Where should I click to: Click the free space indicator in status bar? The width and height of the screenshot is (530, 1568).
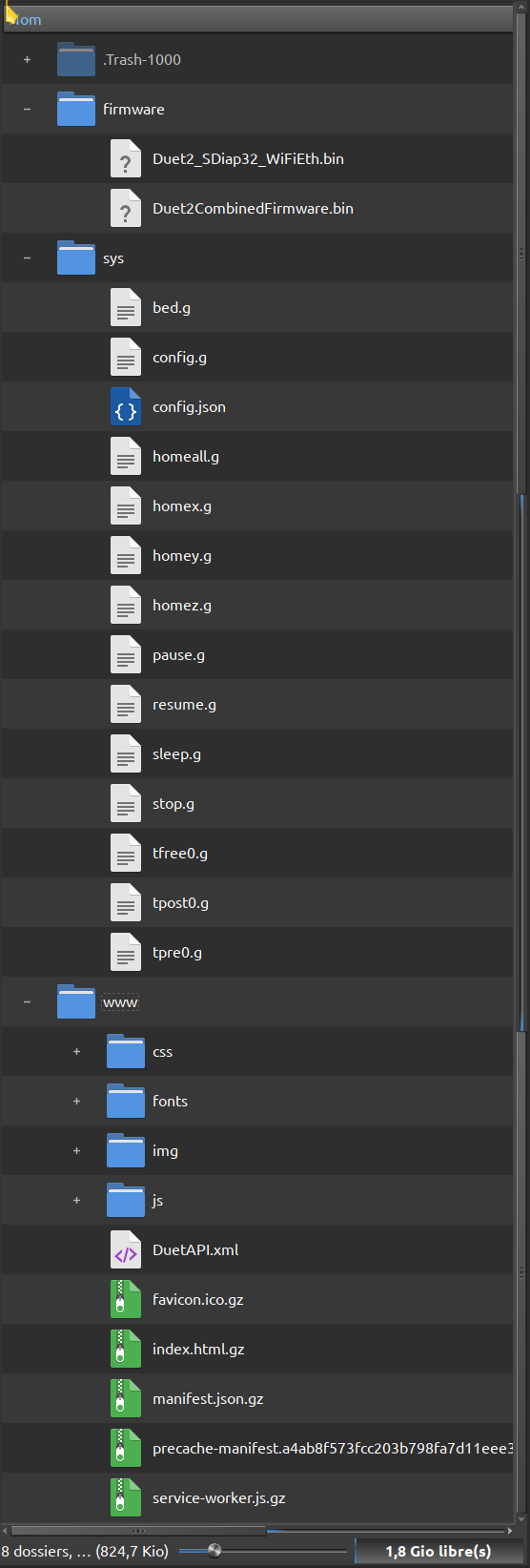coord(438,1551)
